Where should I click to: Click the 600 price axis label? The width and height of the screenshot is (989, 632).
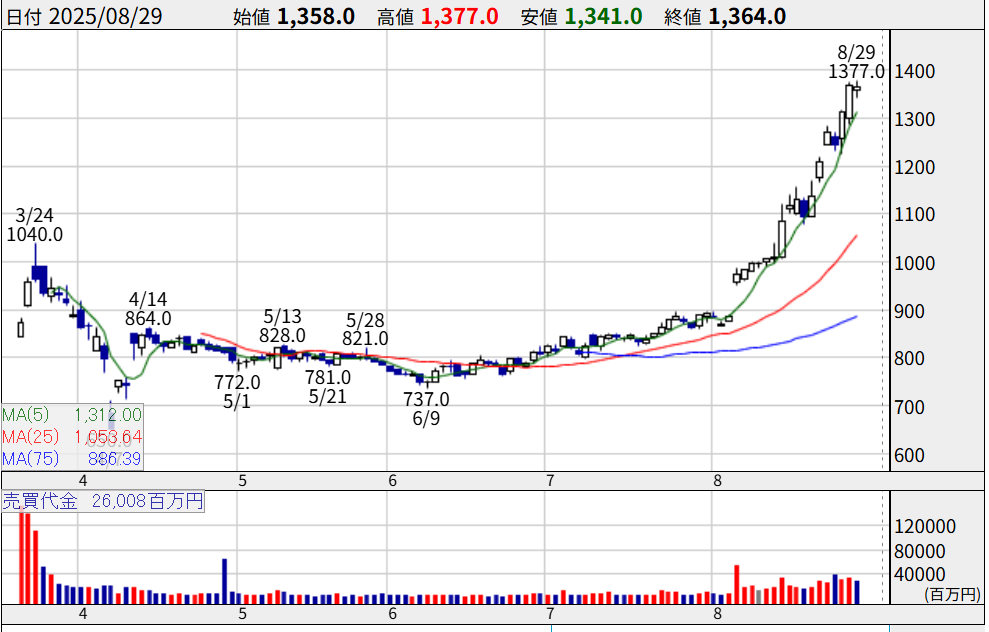click(910, 455)
